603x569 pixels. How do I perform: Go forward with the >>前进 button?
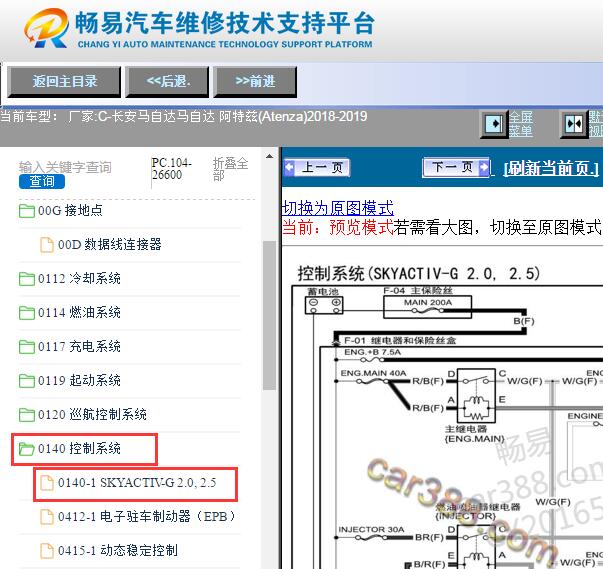click(255, 82)
